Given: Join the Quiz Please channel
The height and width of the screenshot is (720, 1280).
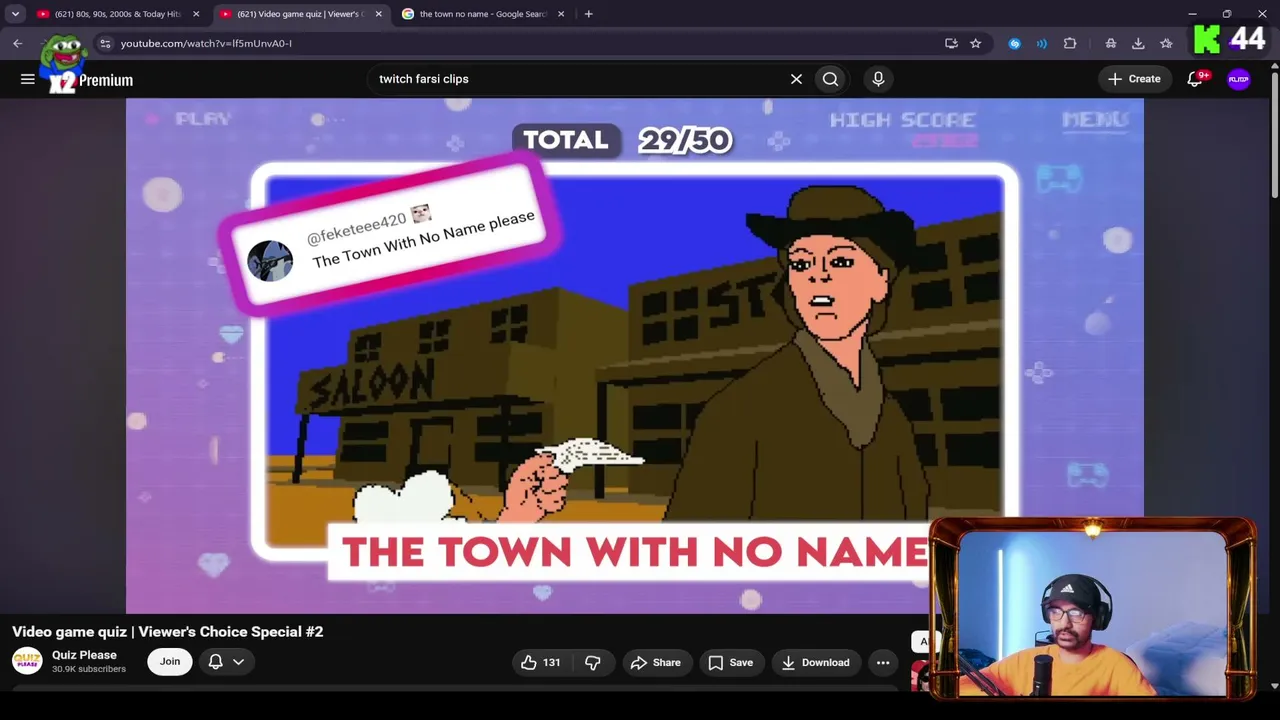Looking at the screenshot, I should coord(170,661).
